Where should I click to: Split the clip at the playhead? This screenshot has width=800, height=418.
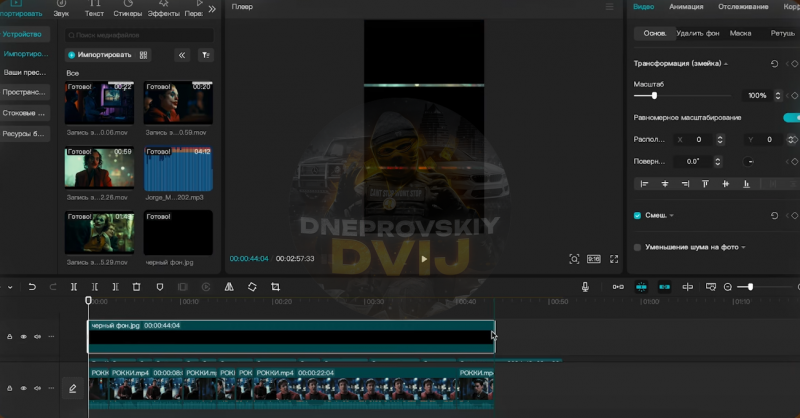click(74, 287)
